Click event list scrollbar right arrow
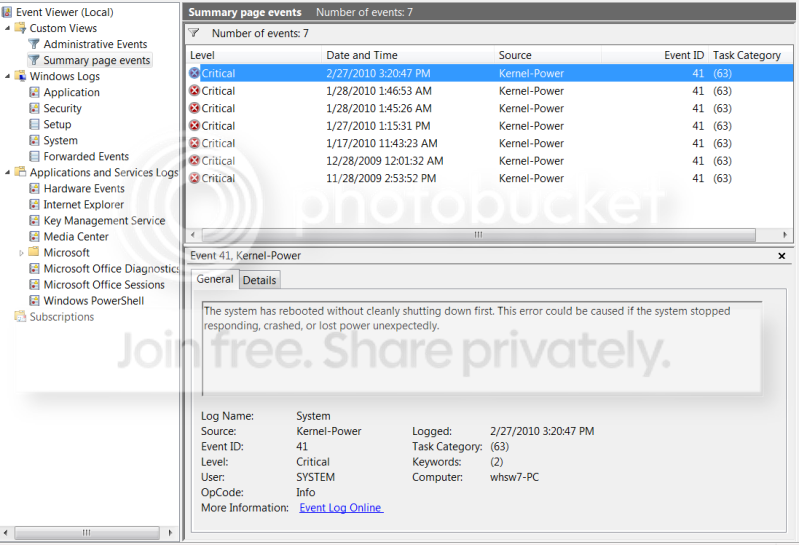799x545 pixels. (x=785, y=235)
